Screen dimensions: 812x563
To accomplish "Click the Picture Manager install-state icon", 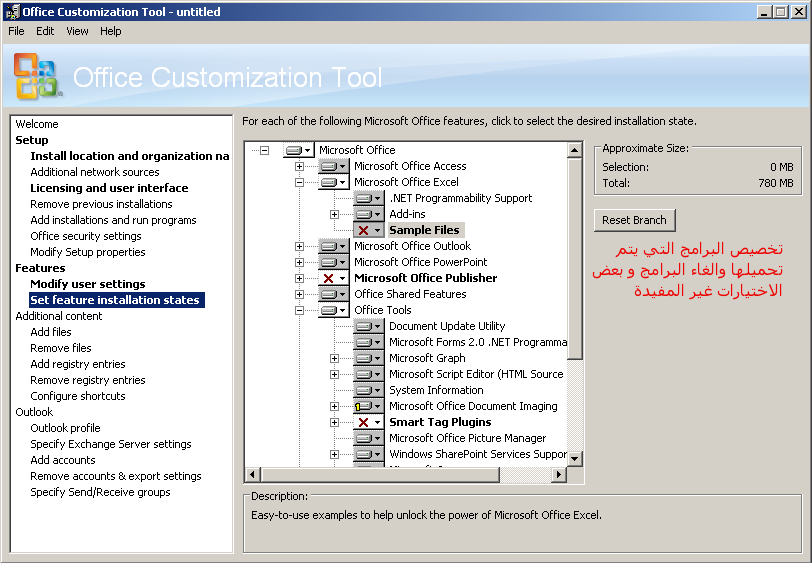I will (x=369, y=439).
